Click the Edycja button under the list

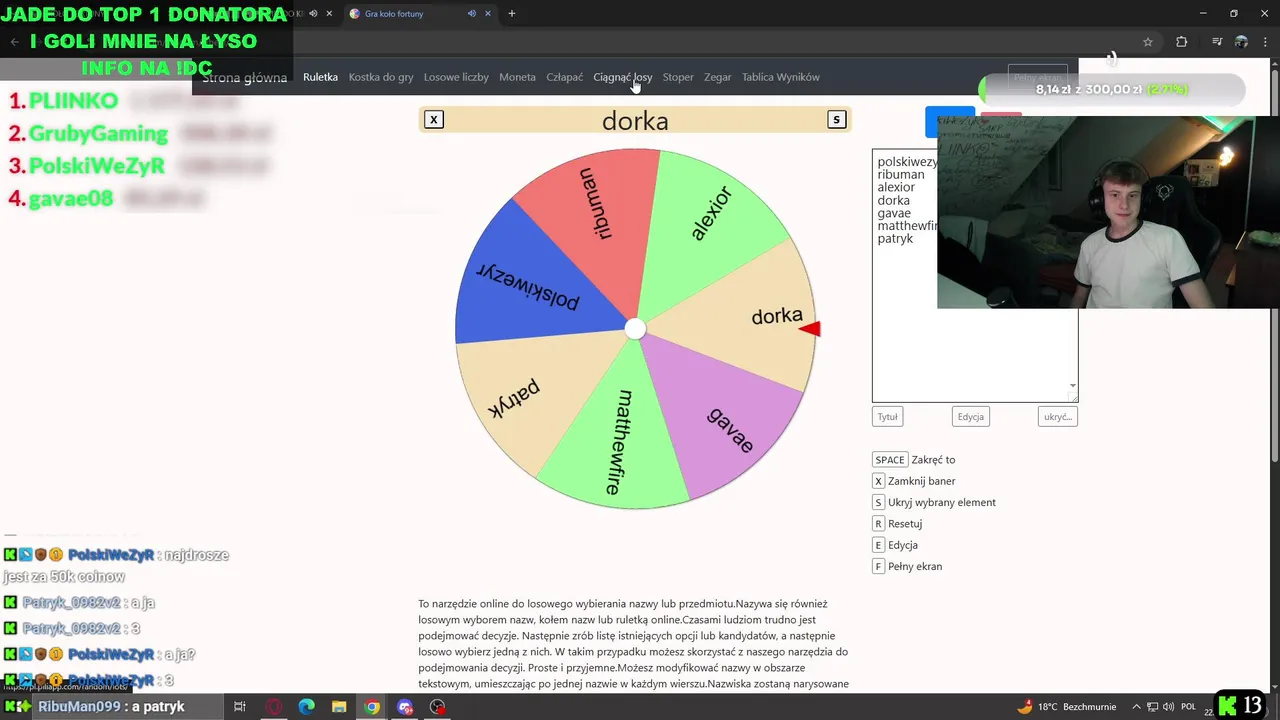point(970,417)
